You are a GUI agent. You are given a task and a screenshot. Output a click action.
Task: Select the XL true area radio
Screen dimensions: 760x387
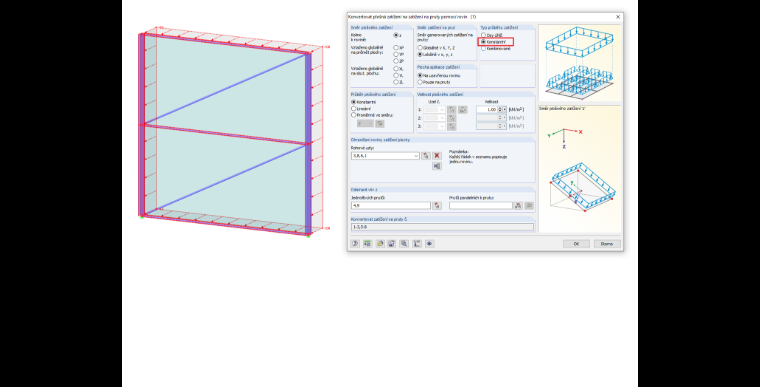point(396,69)
